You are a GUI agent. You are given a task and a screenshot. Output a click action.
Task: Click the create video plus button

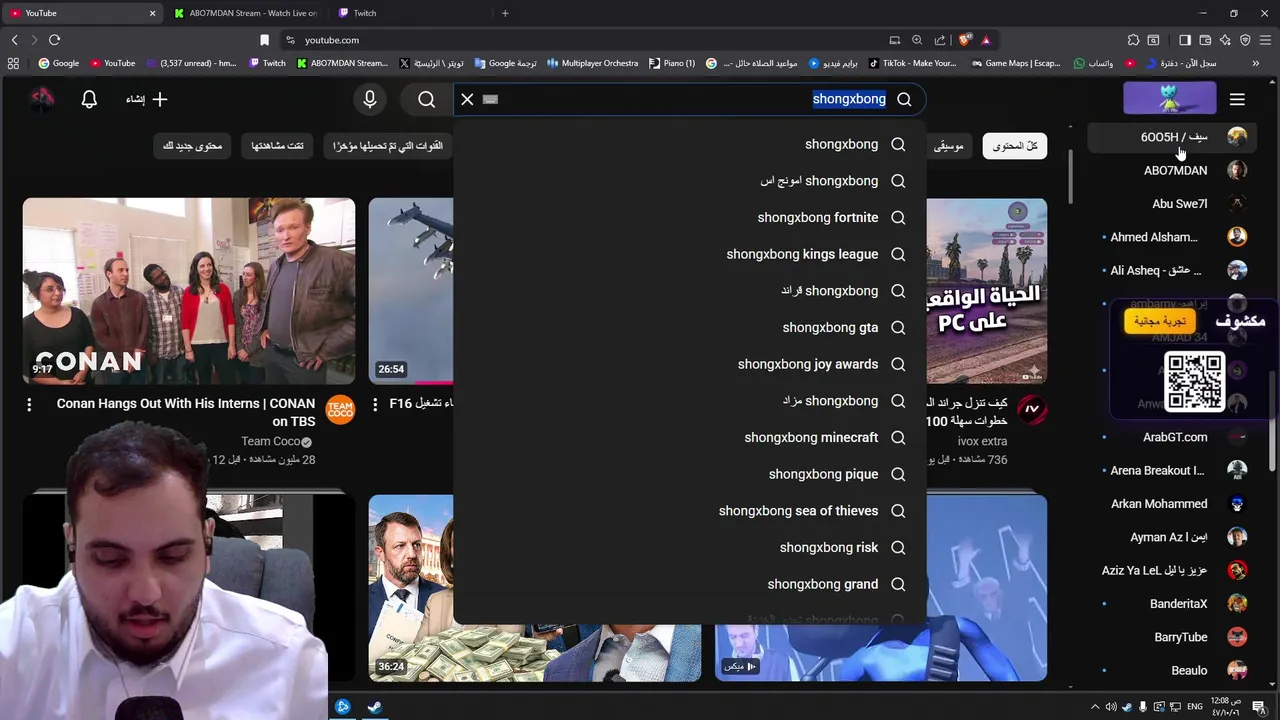tap(147, 99)
